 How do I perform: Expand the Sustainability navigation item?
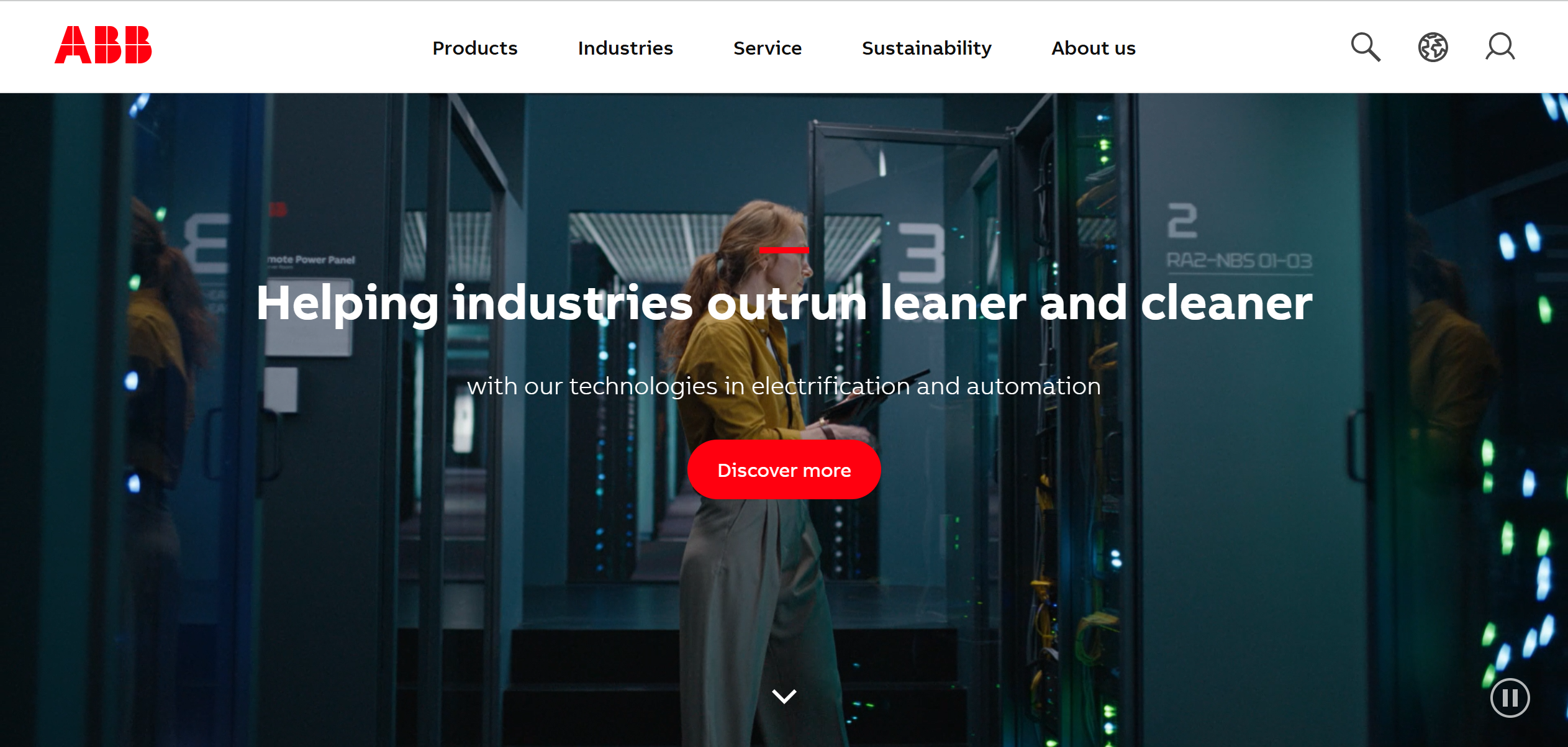[927, 48]
